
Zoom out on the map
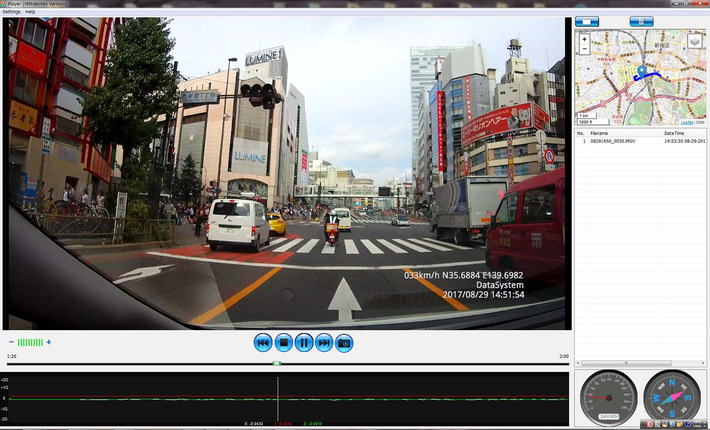pos(584,48)
